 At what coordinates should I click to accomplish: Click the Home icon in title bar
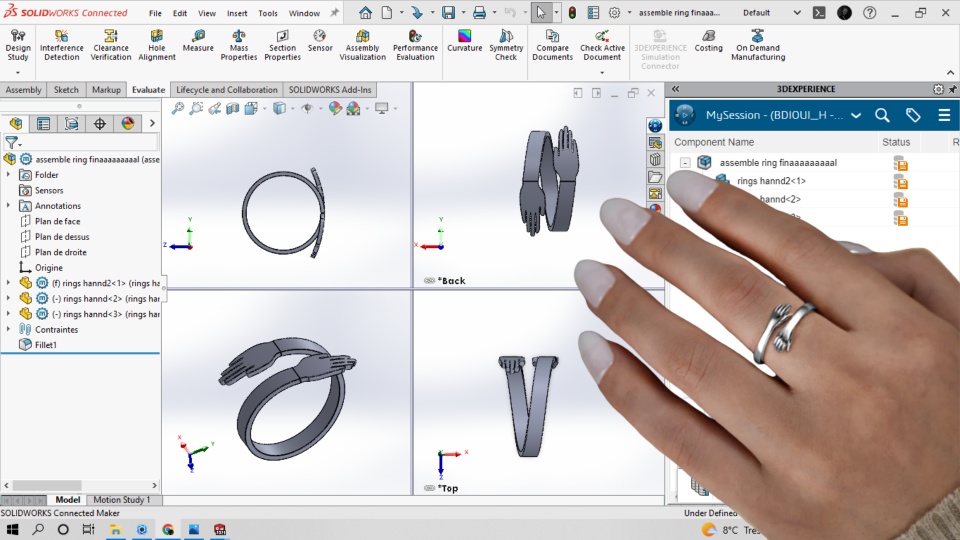point(366,12)
